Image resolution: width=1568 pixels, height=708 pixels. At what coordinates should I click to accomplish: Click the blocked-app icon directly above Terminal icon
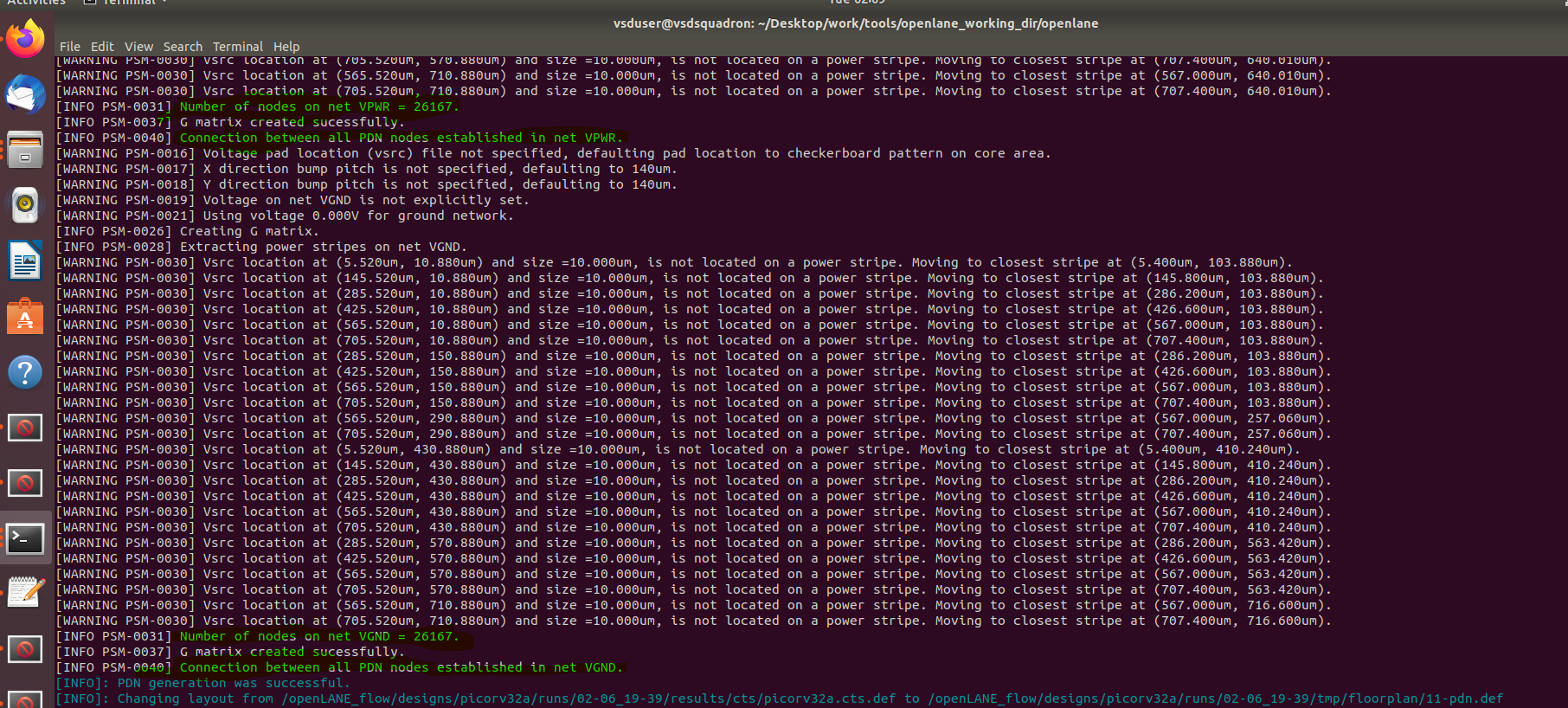[x=25, y=483]
